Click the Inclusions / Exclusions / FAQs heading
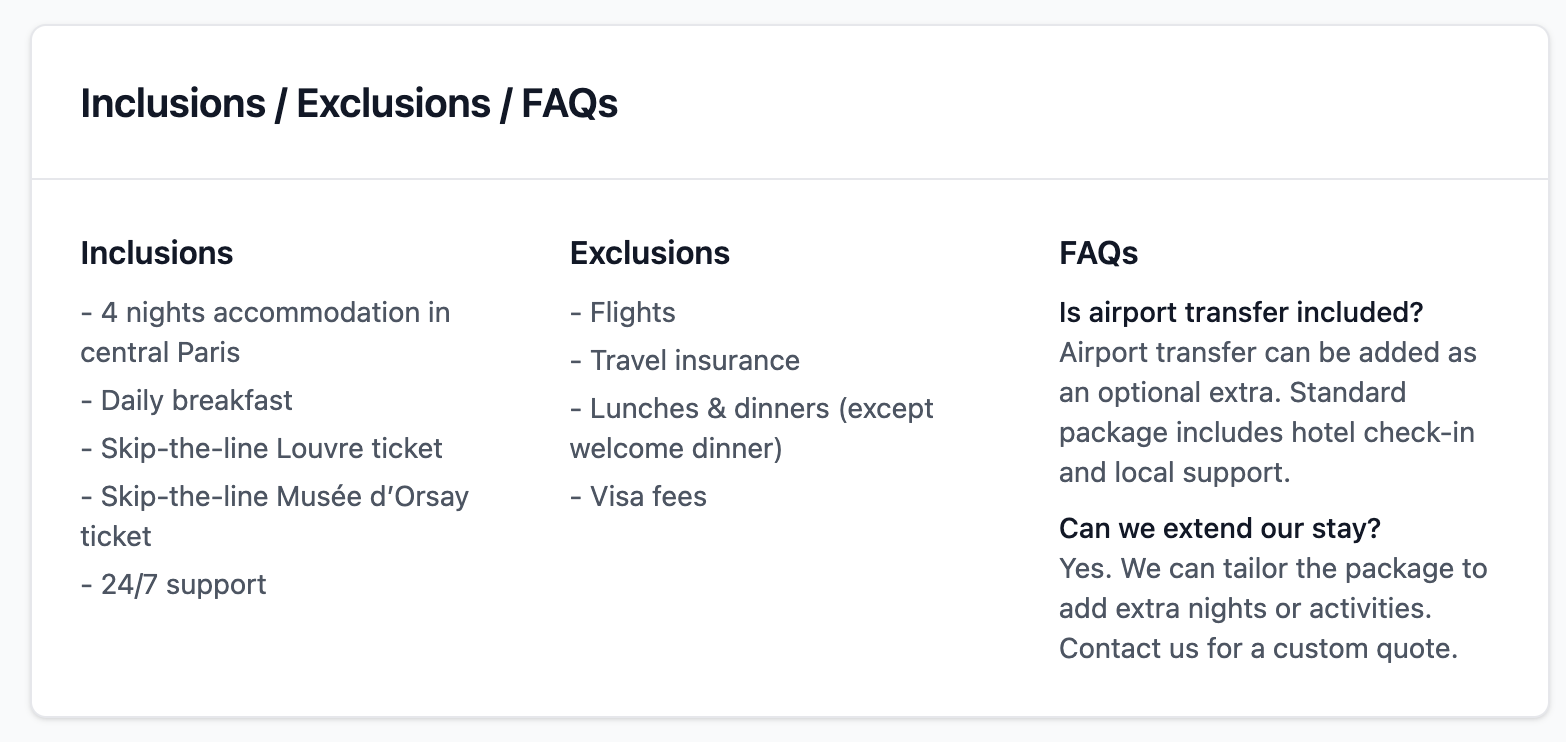Image resolution: width=1566 pixels, height=742 pixels. [x=349, y=104]
